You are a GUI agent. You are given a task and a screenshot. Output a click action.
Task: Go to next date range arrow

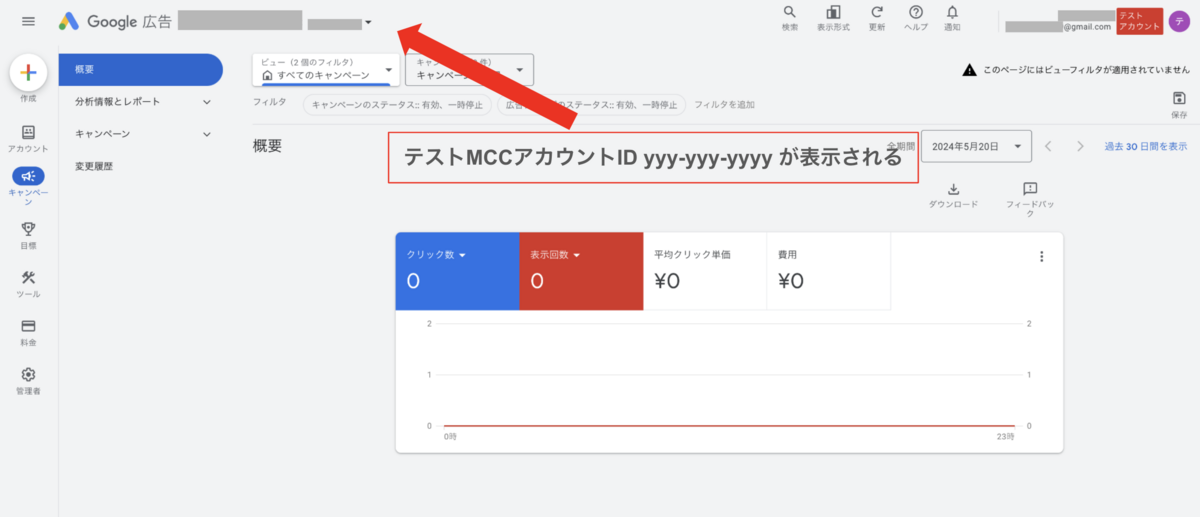[1080, 146]
